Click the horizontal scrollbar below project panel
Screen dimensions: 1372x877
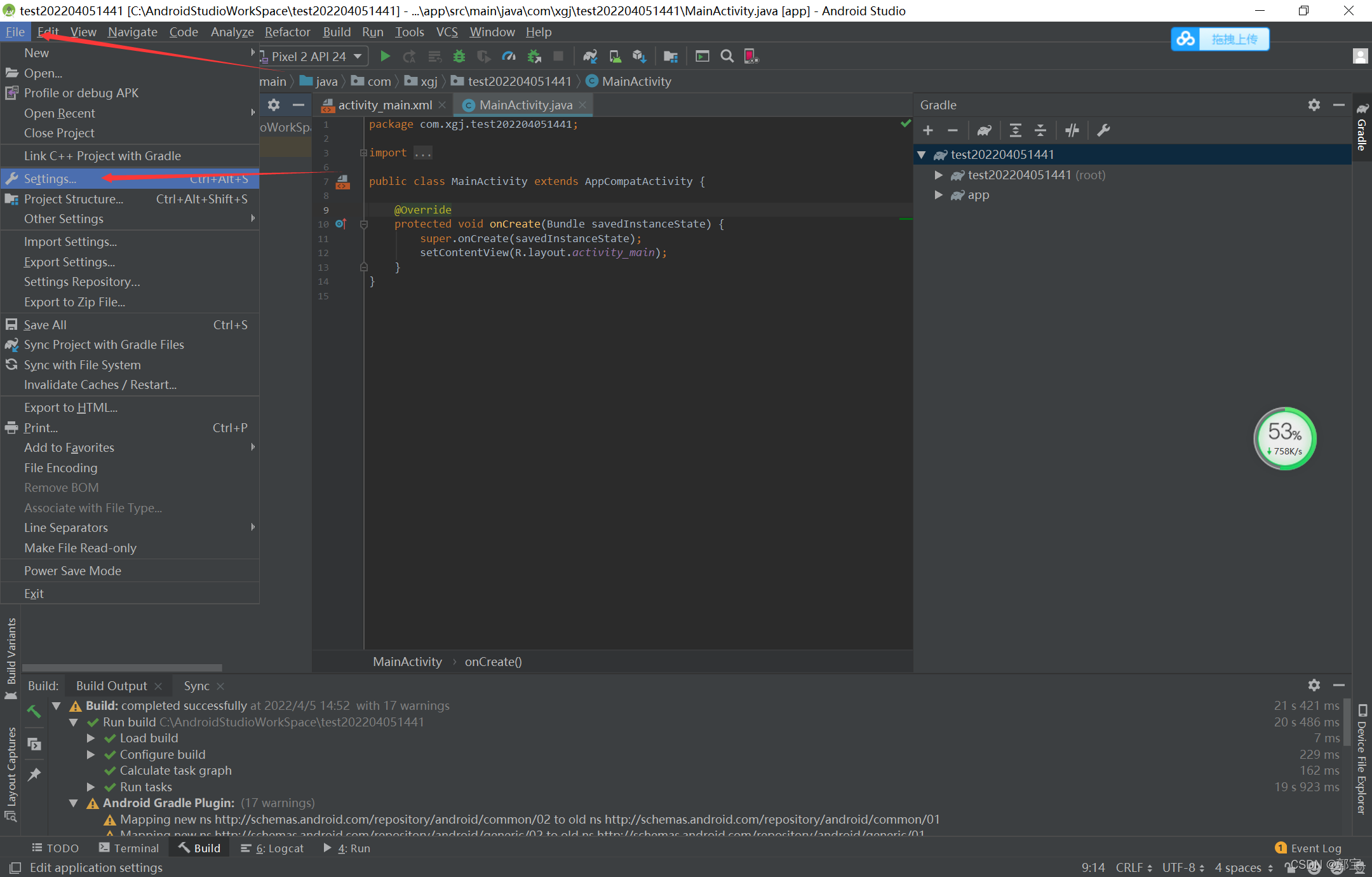coord(122,668)
